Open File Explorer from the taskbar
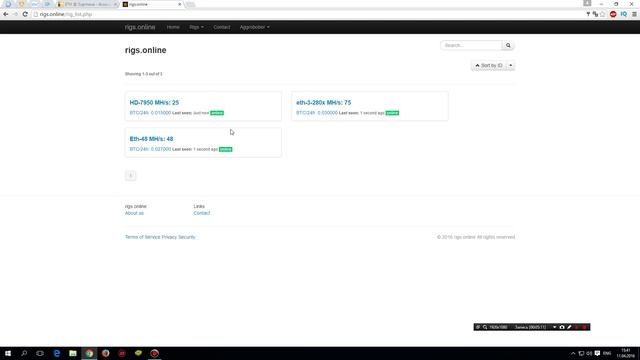Image resolution: width=640 pixels, height=360 pixels. pyautogui.click(x=73, y=353)
